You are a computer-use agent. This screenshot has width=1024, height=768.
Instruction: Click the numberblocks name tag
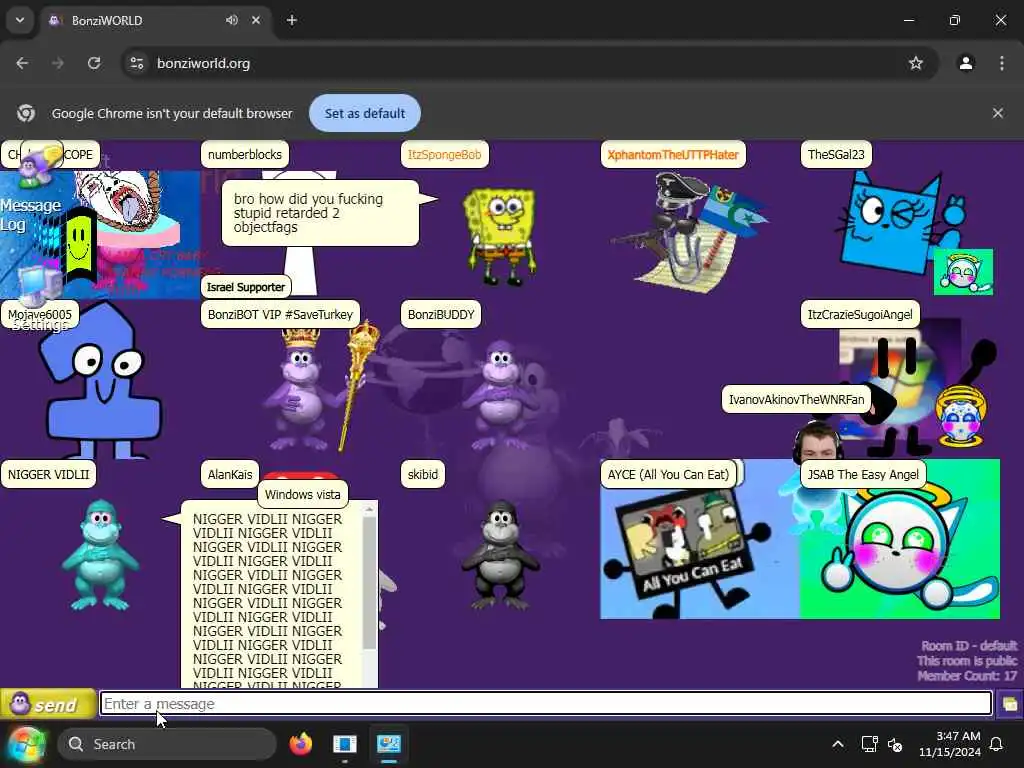(x=245, y=155)
